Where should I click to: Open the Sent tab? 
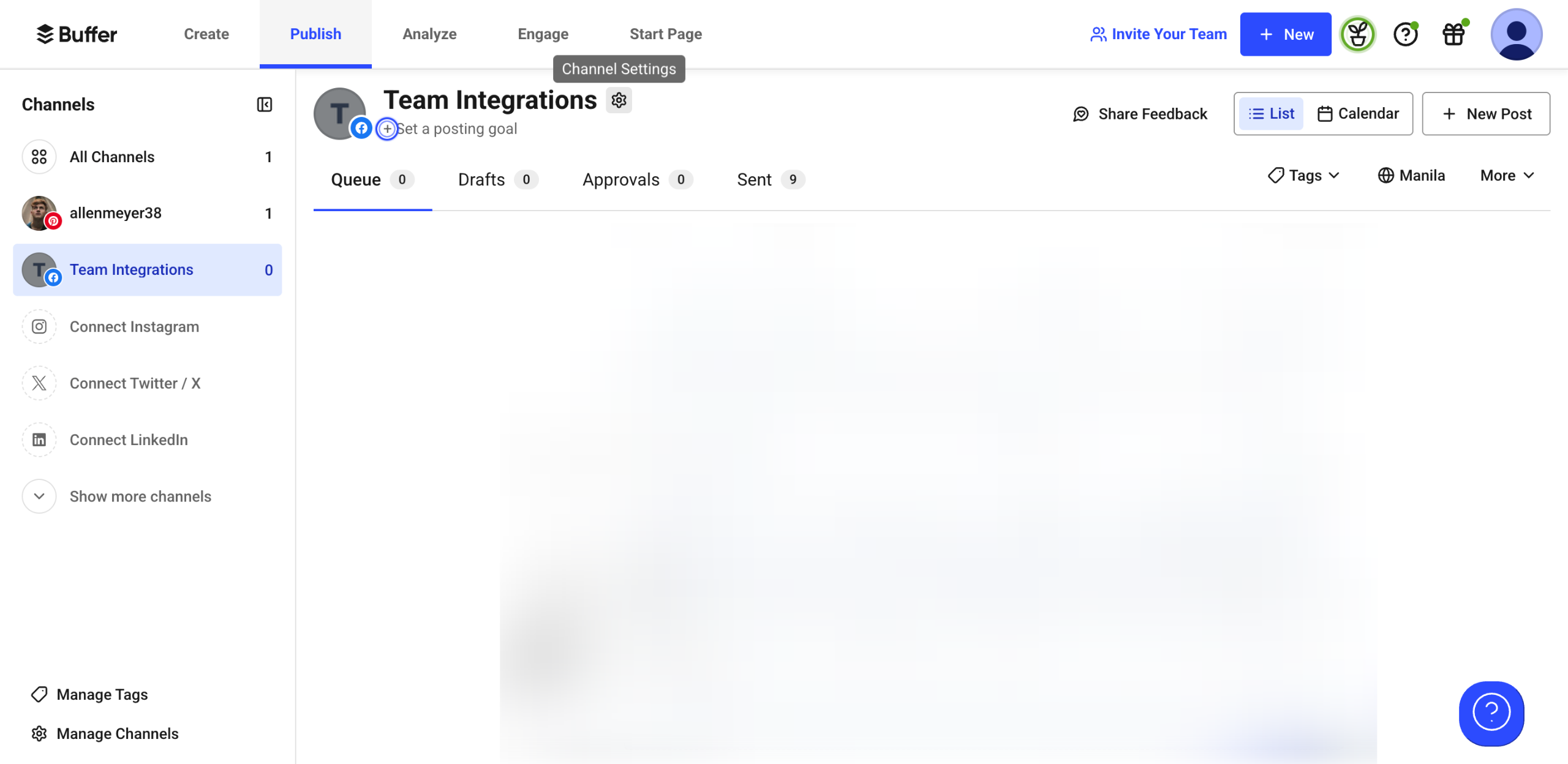point(771,179)
